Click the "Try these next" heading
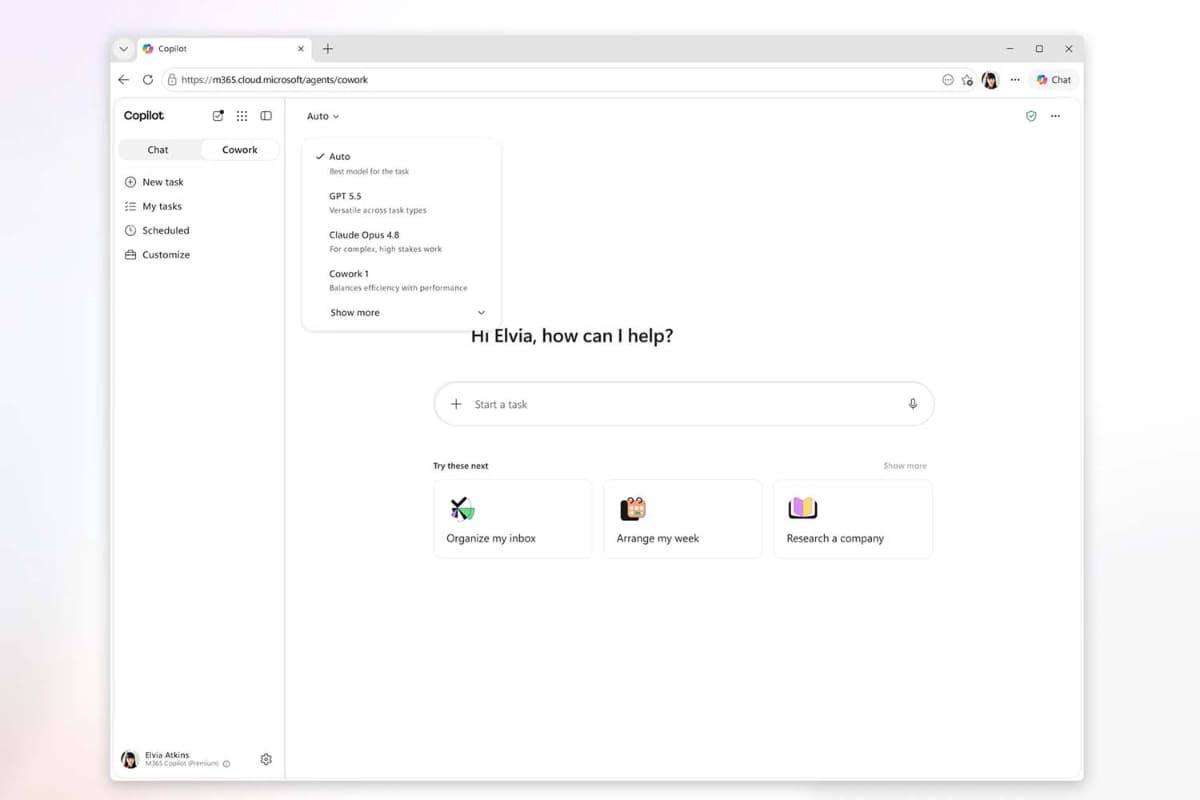1200x800 pixels. coord(461,466)
